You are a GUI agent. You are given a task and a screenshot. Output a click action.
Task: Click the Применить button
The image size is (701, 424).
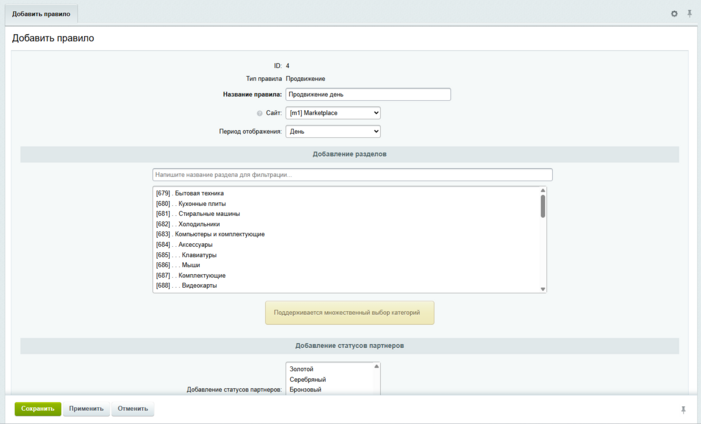pos(87,409)
